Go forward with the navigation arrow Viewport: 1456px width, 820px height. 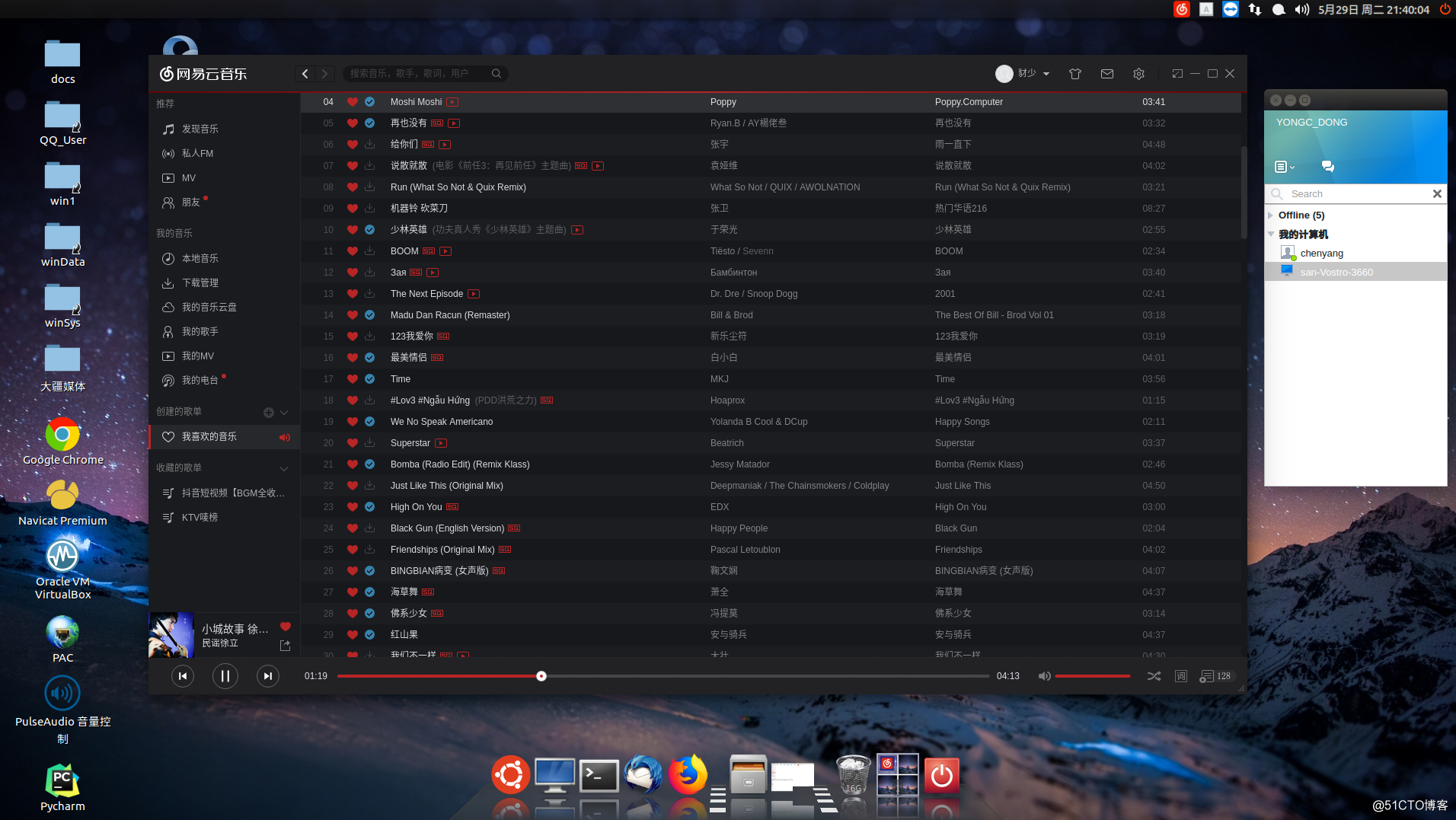pos(325,74)
